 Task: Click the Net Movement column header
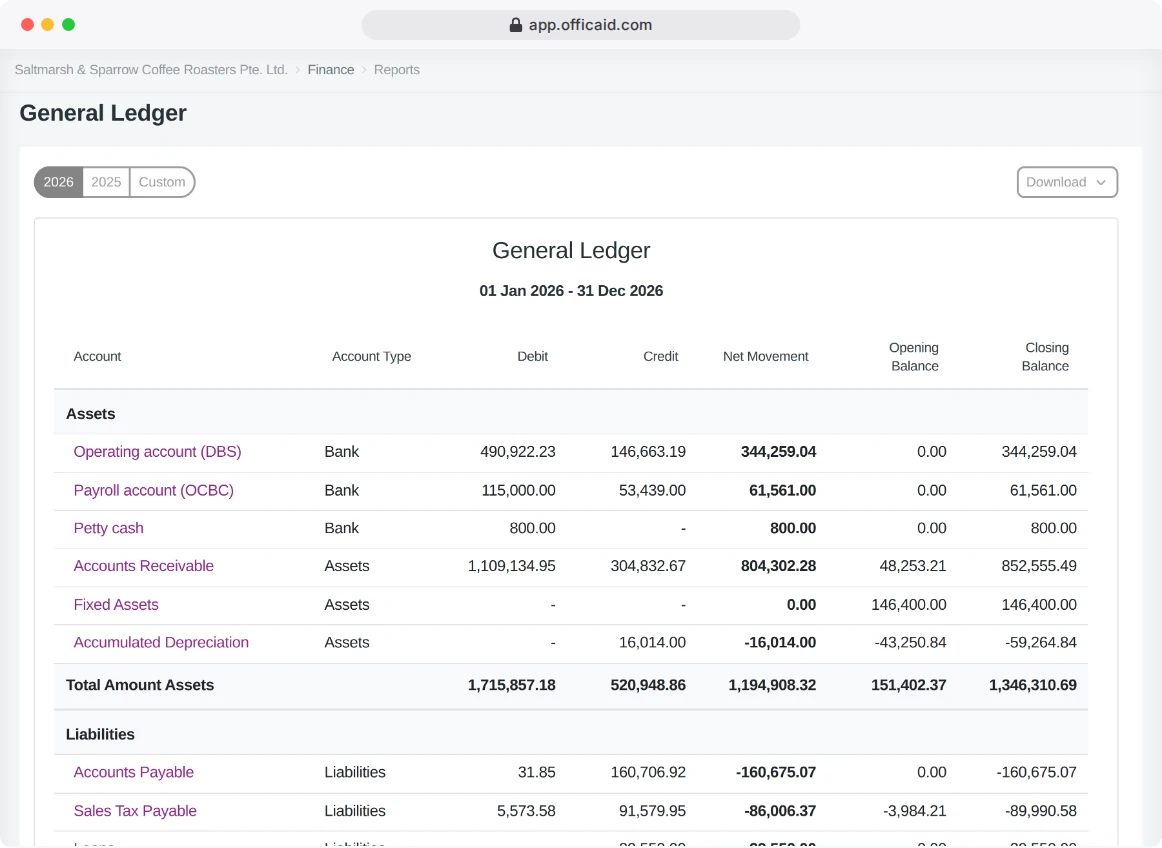[x=766, y=357]
